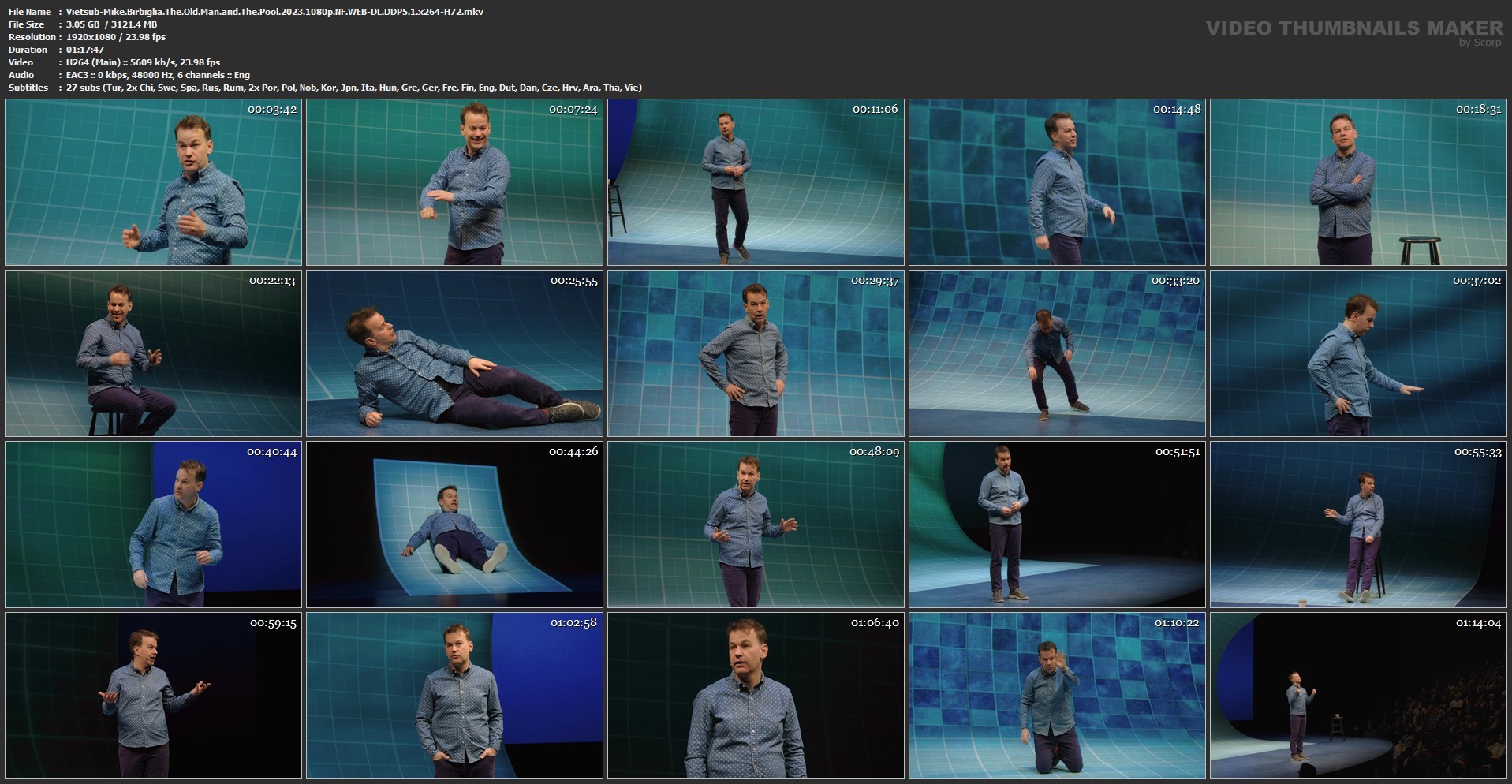Click the duration value 01:17:47
Image resolution: width=1512 pixels, height=784 pixels.
click(85, 50)
